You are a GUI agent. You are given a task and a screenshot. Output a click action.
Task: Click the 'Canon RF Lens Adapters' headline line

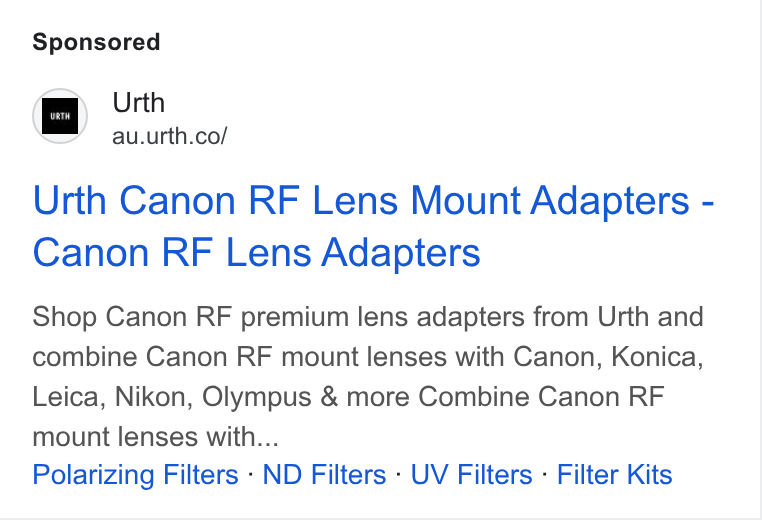pyautogui.click(x=256, y=253)
